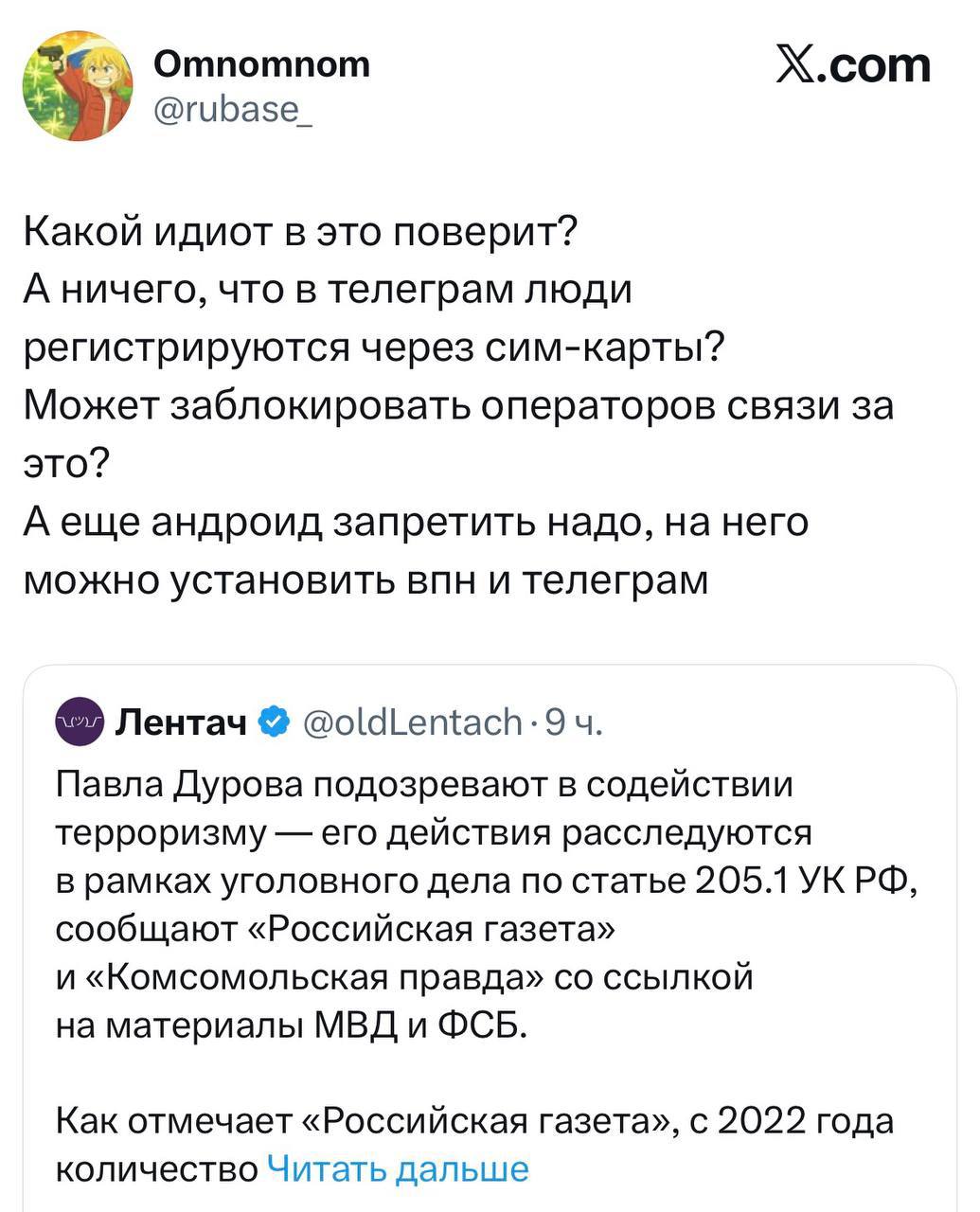Image resolution: width=980 pixels, height=1212 pixels.
Task: Open the Omnomnom profile avatar
Action: (x=78, y=86)
